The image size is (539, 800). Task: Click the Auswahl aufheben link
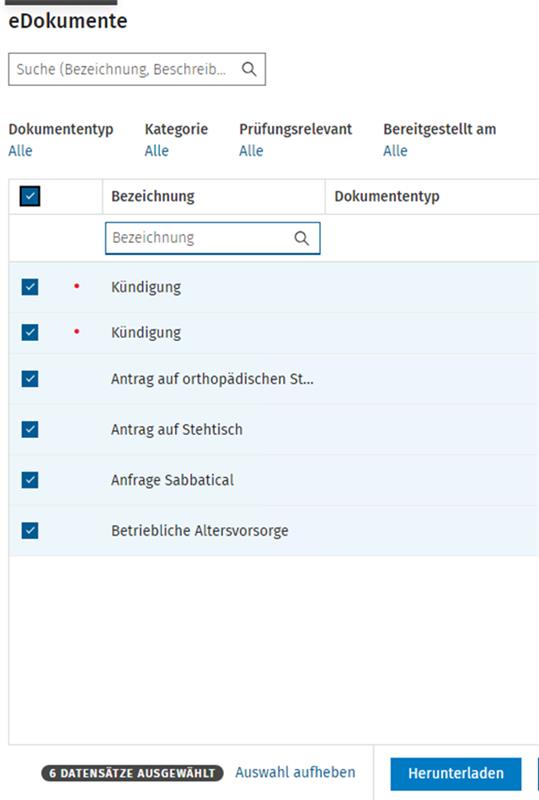pos(295,772)
